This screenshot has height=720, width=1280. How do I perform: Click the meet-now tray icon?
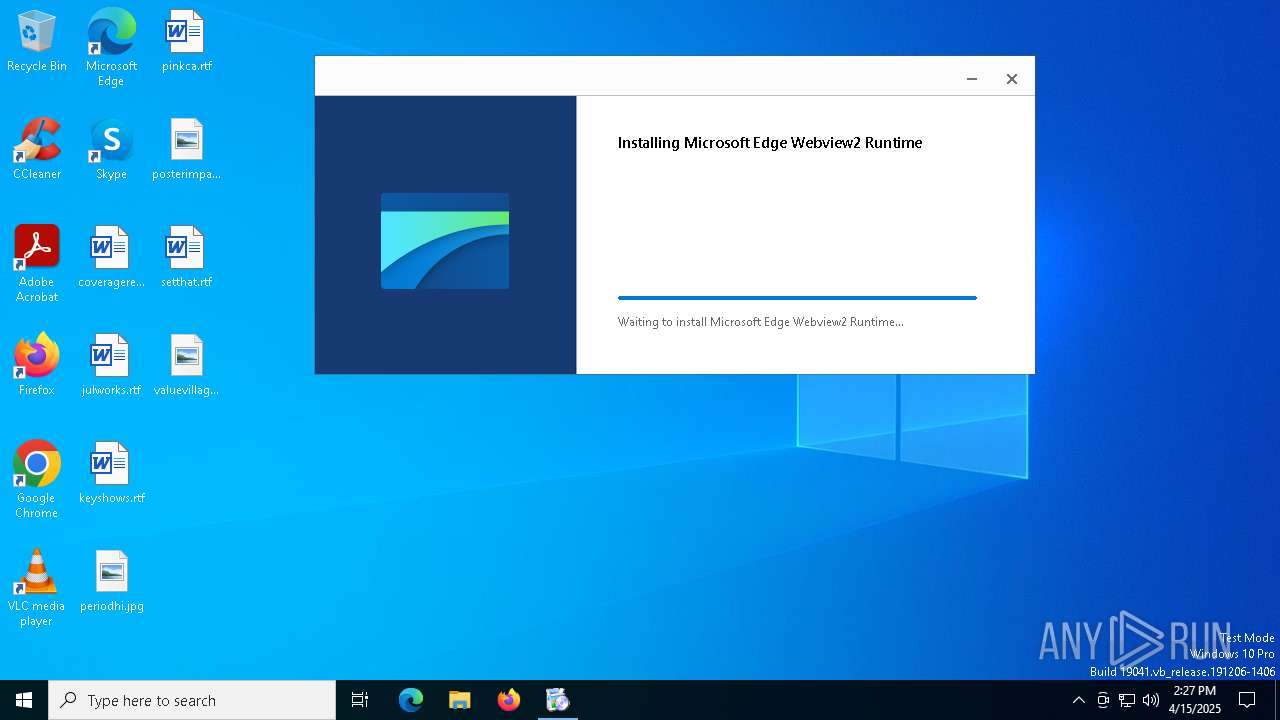(1103, 700)
